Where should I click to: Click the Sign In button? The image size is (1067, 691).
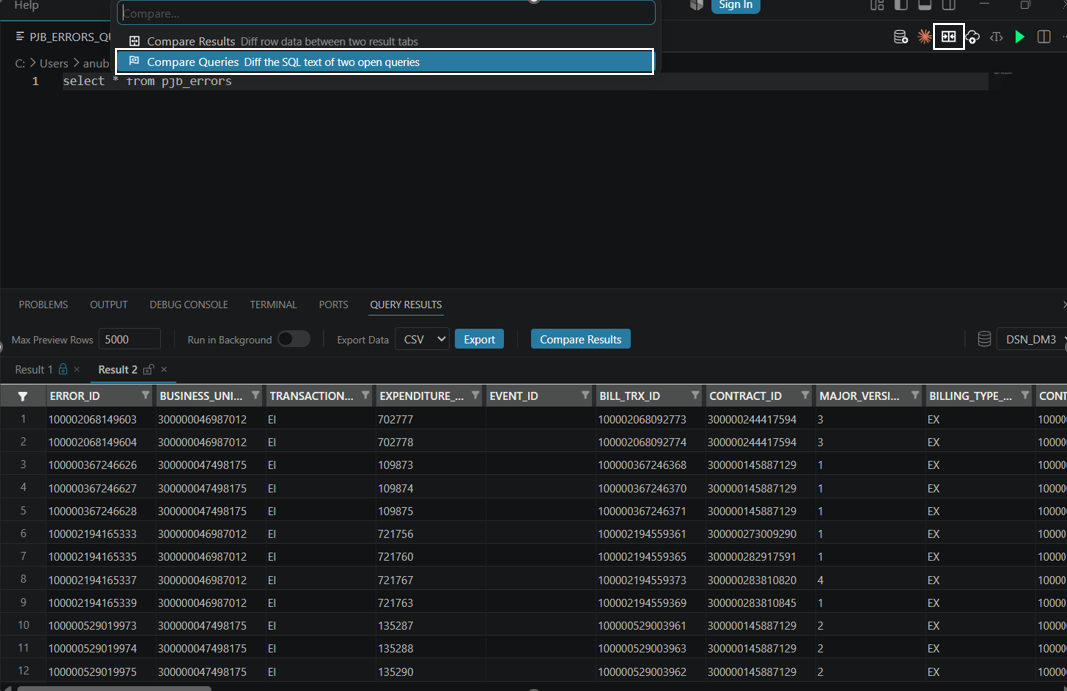[x=736, y=5]
